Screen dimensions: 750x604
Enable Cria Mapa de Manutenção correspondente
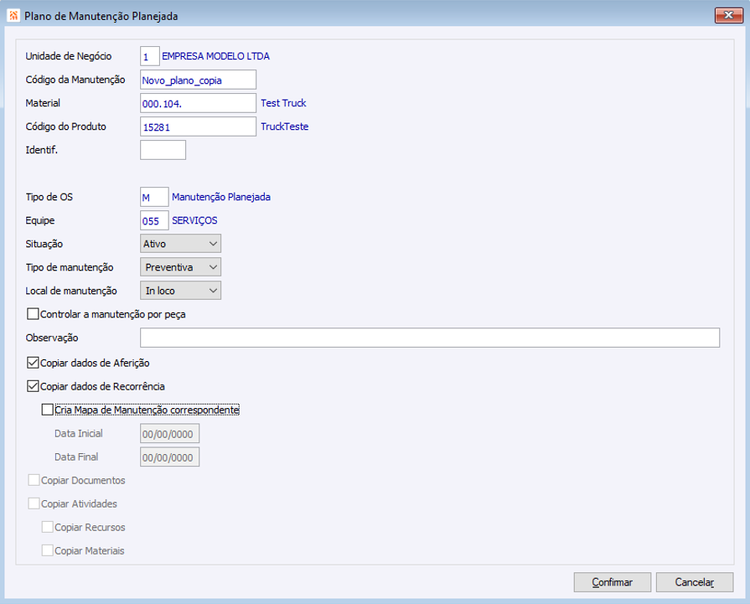(x=47, y=410)
